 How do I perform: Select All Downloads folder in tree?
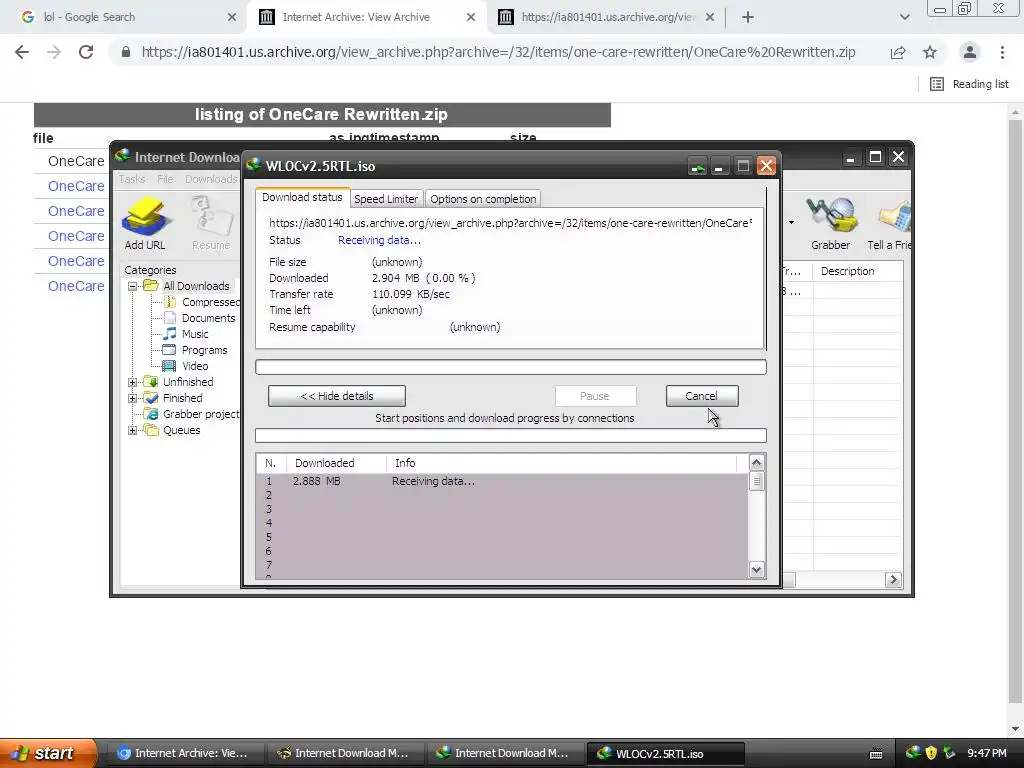tap(187, 286)
